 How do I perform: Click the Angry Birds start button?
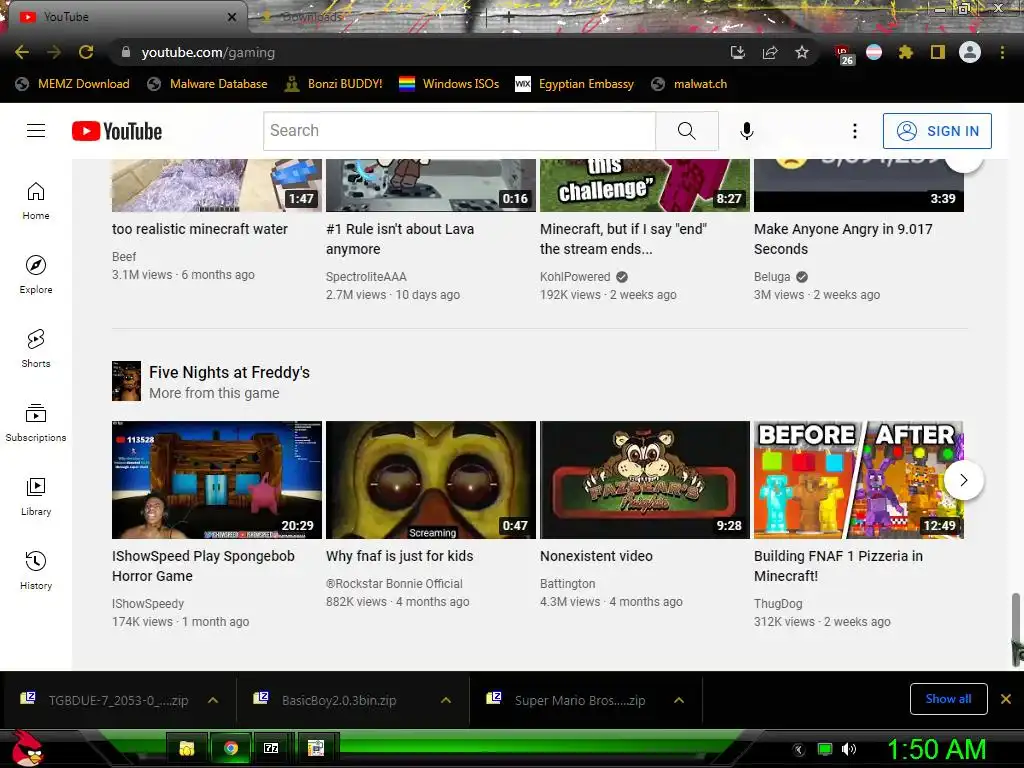coord(27,748)
